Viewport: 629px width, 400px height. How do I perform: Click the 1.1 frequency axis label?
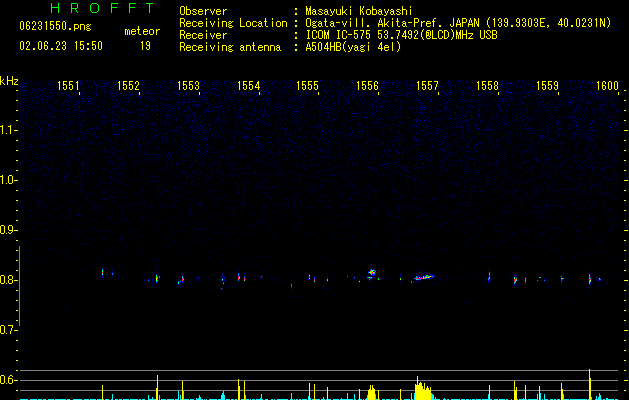(x=7, y=130)
